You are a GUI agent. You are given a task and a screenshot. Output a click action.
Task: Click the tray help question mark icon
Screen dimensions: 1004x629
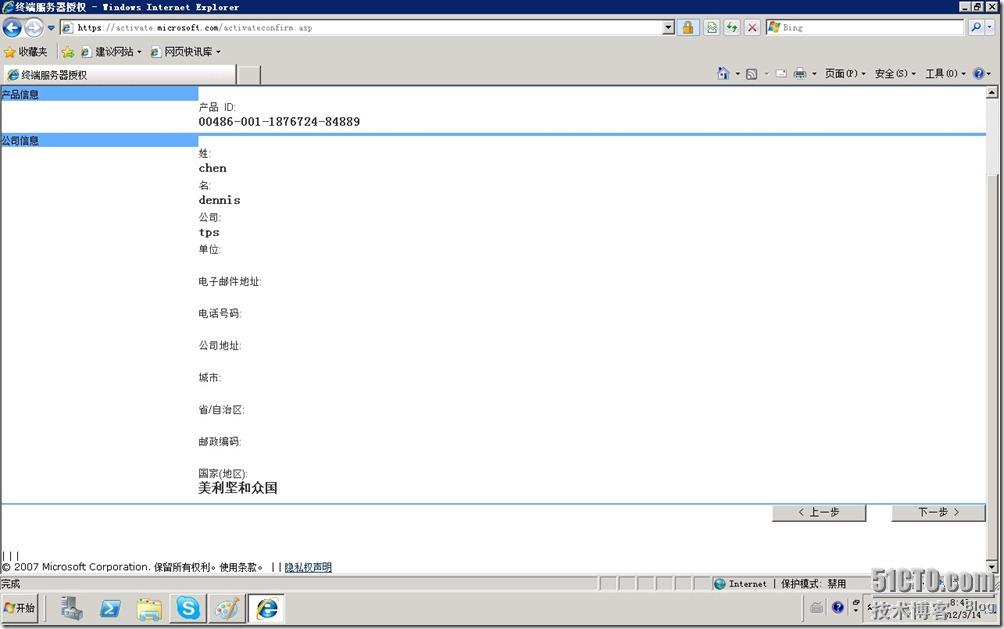pyautogui.click(x=838, y=607)
